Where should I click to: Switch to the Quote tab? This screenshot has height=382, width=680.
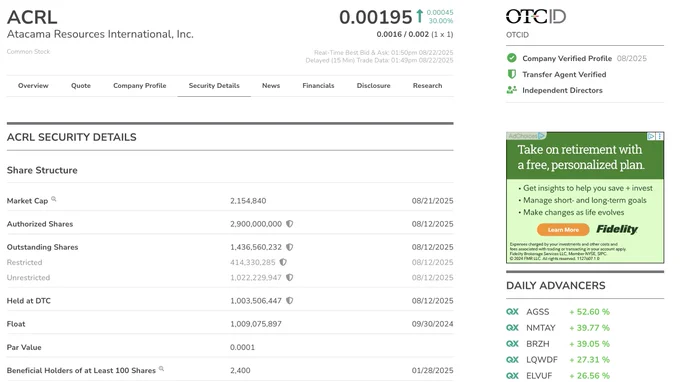click(x=81, y=85)
